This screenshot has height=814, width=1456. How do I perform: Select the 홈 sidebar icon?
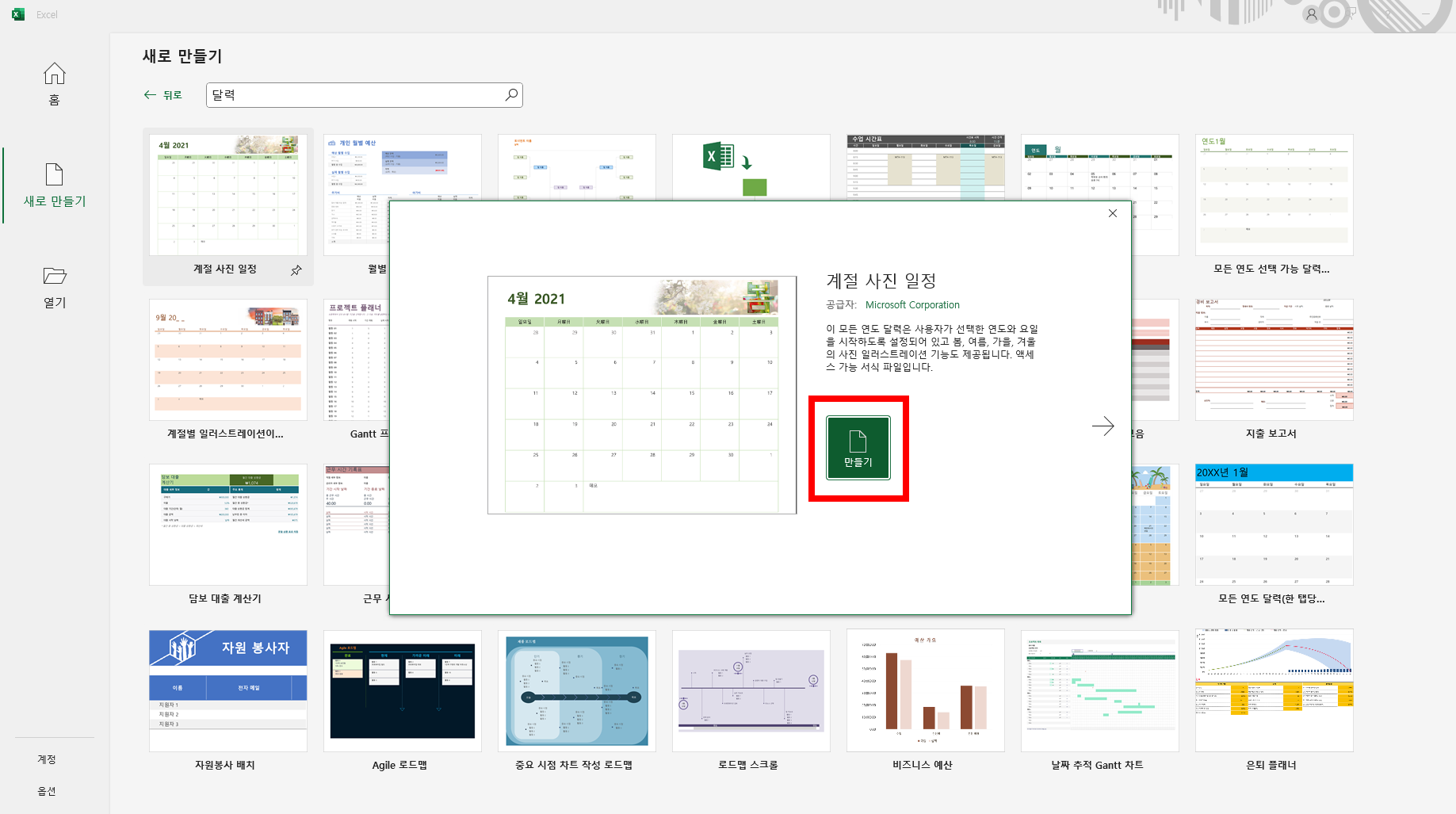tap(54, 82)
